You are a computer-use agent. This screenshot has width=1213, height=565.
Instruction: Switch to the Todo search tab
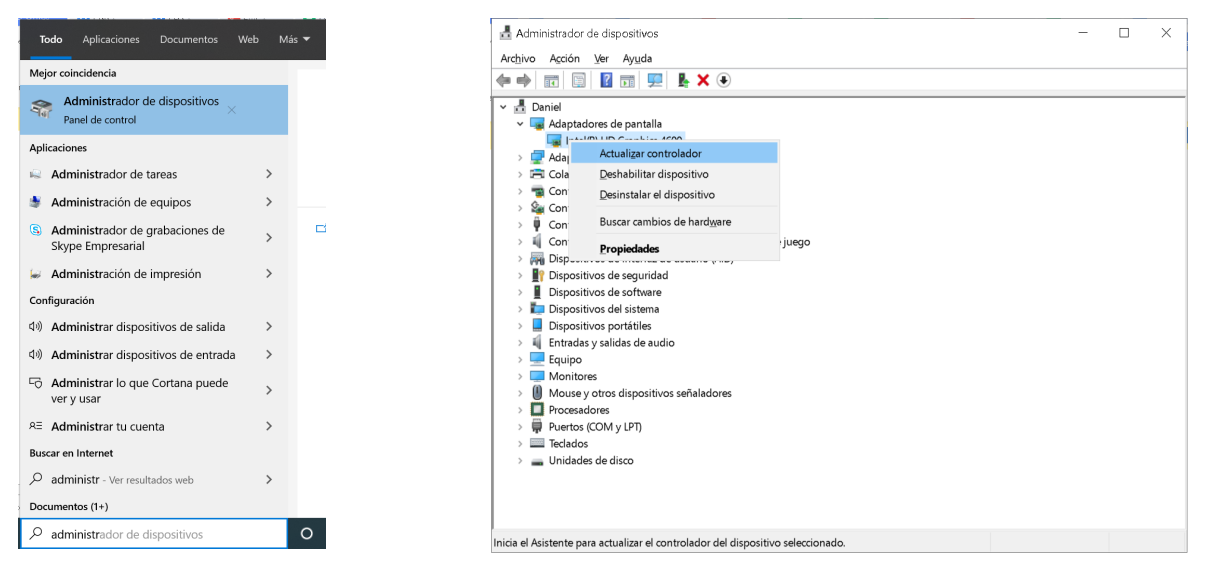(51, 39)
